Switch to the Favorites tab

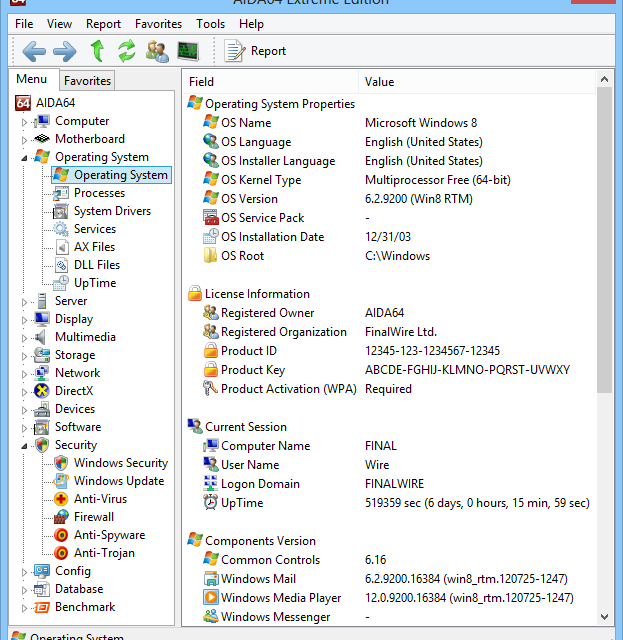[87, 81]
